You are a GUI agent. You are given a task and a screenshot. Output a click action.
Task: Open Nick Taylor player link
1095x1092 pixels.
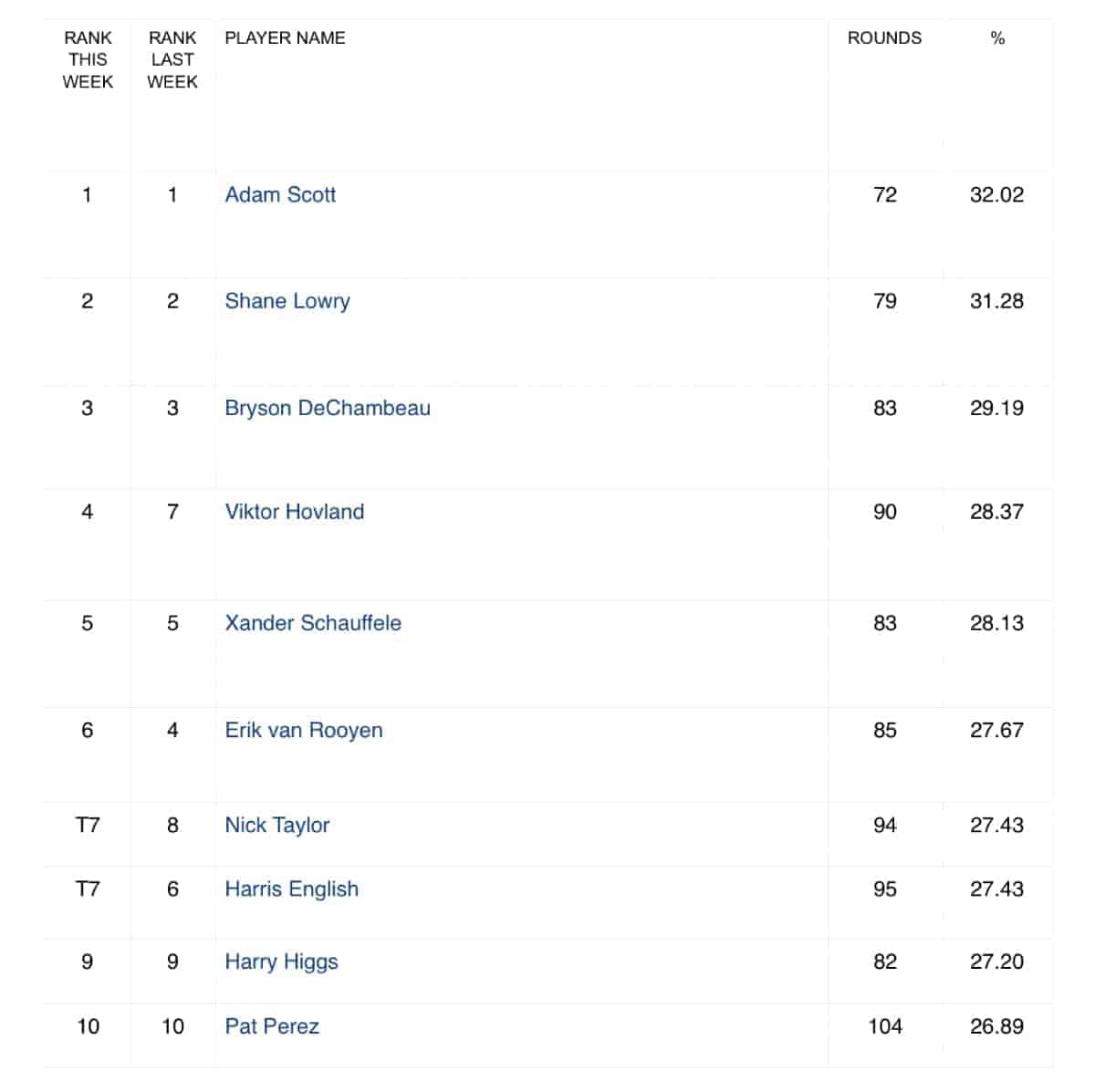[x=276, y=825]
